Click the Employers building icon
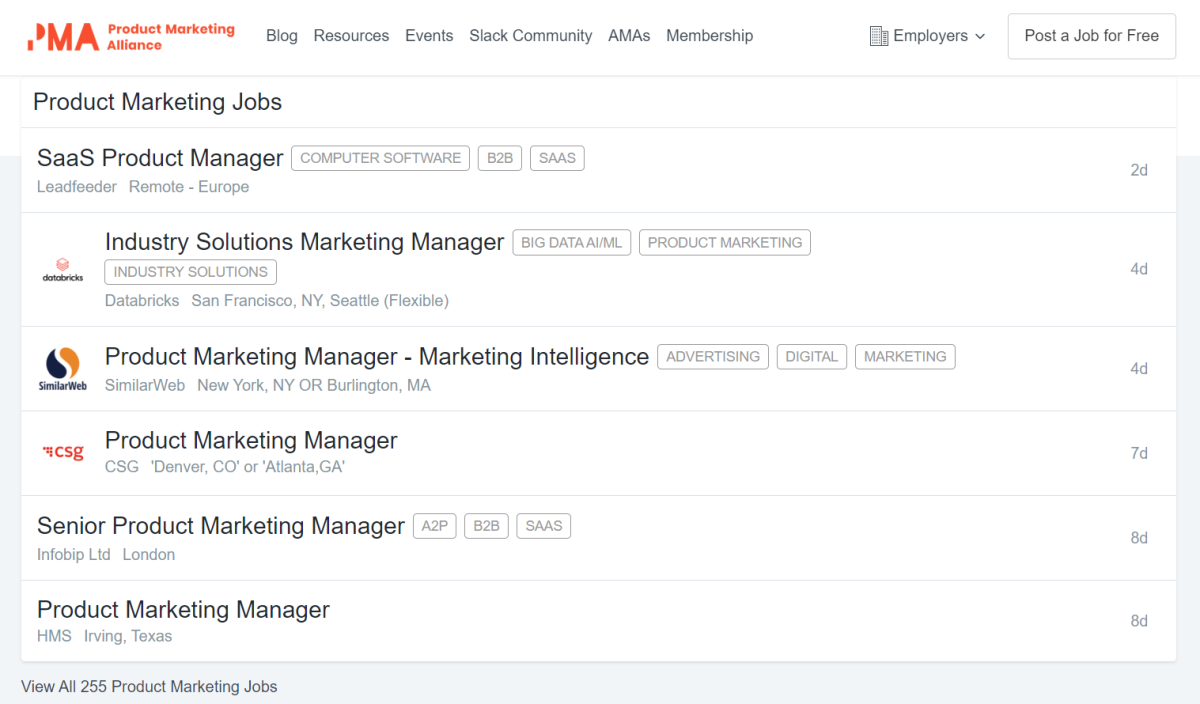Image resolution: width=1200 pixels, height=704 pixels. point(879,36)
